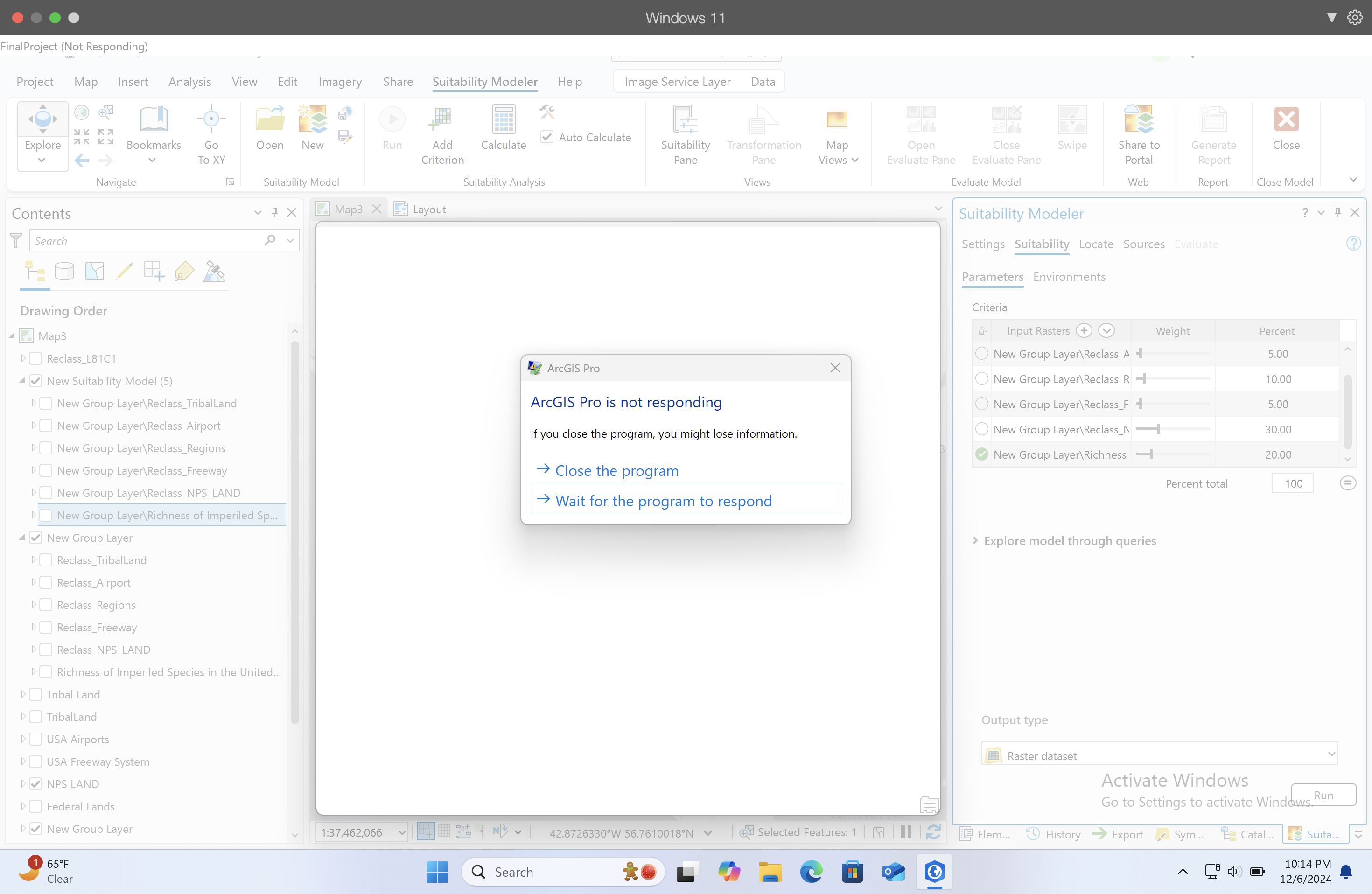Click the Add Criterion icon
1372x894 pixels.
pyautogui.click(x=442, y=135)
